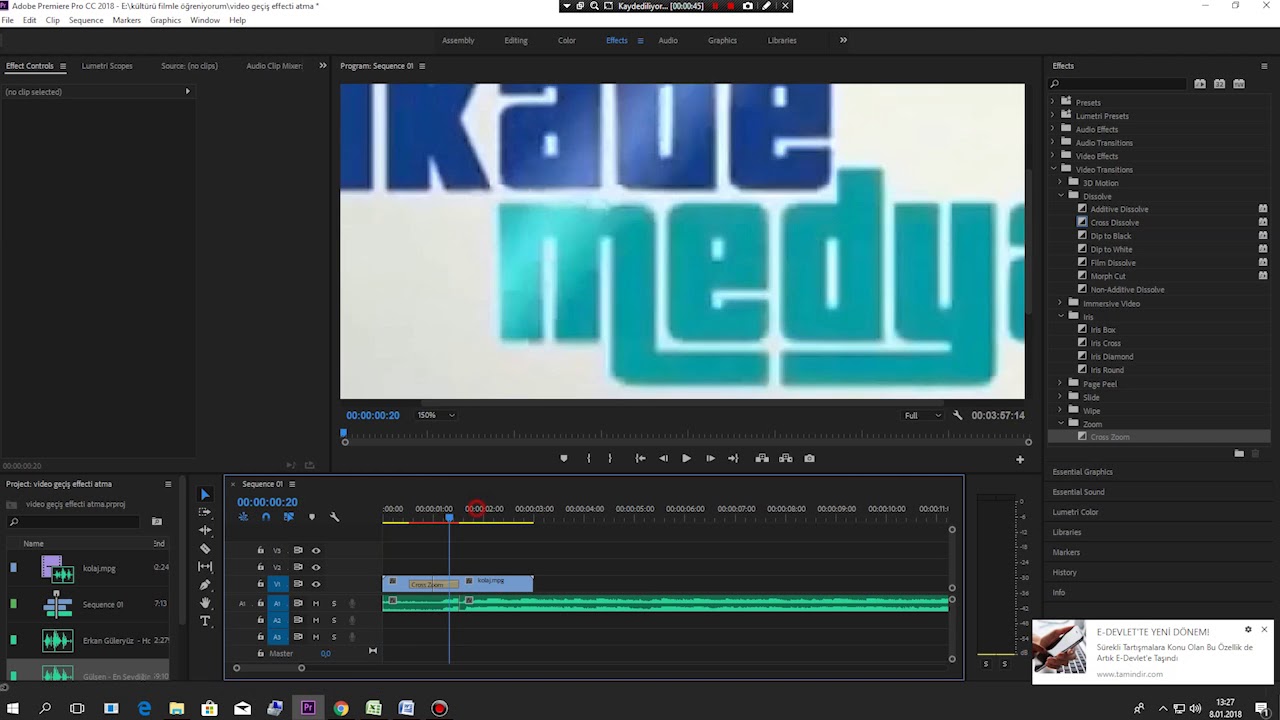
Task: Click Mark Out bracket icon
Action: pyautogui.click(x=610, y=458)
